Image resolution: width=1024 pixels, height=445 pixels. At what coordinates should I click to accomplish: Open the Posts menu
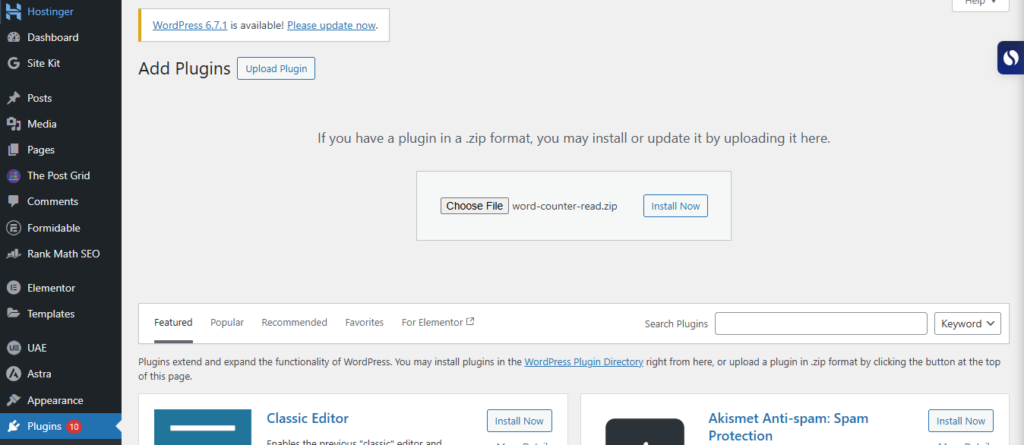[x=40, y=98]
